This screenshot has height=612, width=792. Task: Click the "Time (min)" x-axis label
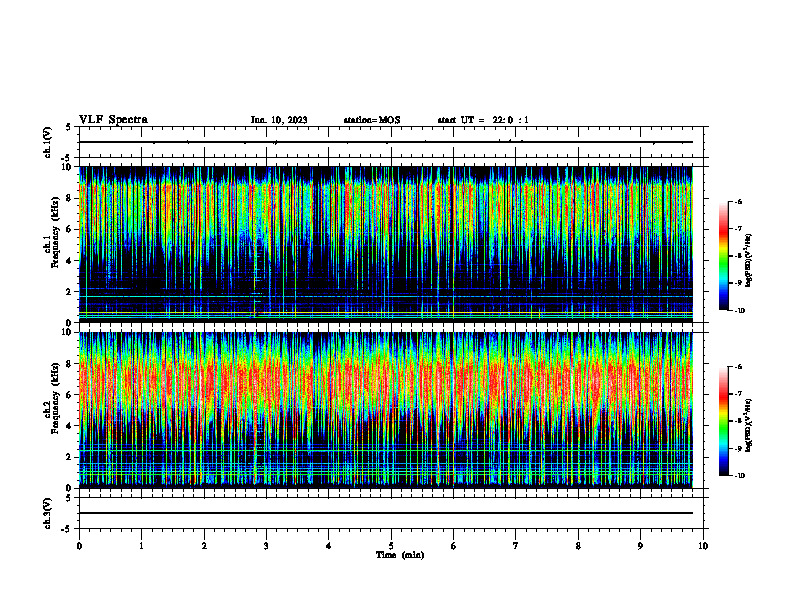tap(400, 555)
